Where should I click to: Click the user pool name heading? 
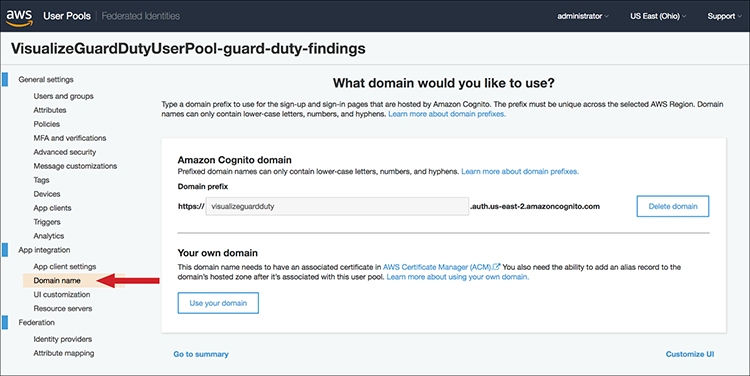[x=188, y=49]
